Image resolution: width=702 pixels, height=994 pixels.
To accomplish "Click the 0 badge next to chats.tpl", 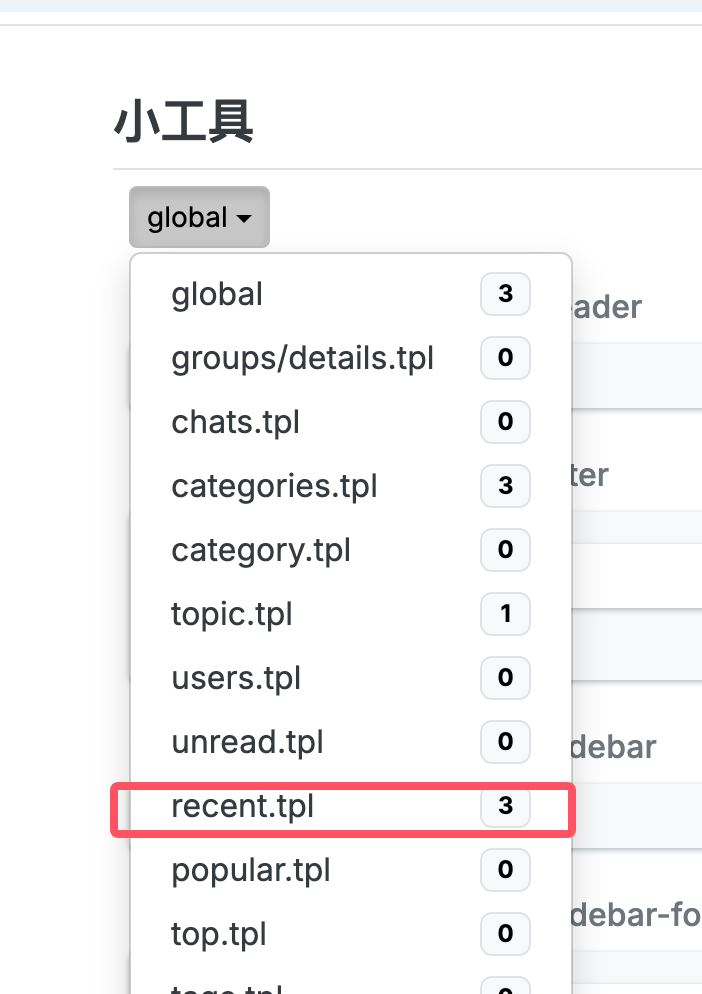I will [x=505, y=422].
